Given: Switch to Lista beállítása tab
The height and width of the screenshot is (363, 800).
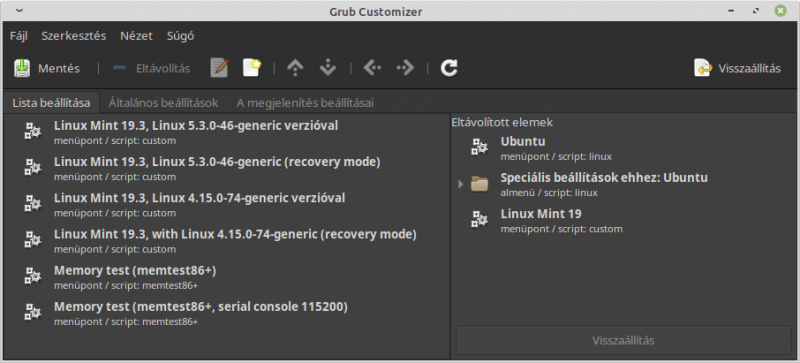Looking at the screenshot, I should tap(51, 103).
